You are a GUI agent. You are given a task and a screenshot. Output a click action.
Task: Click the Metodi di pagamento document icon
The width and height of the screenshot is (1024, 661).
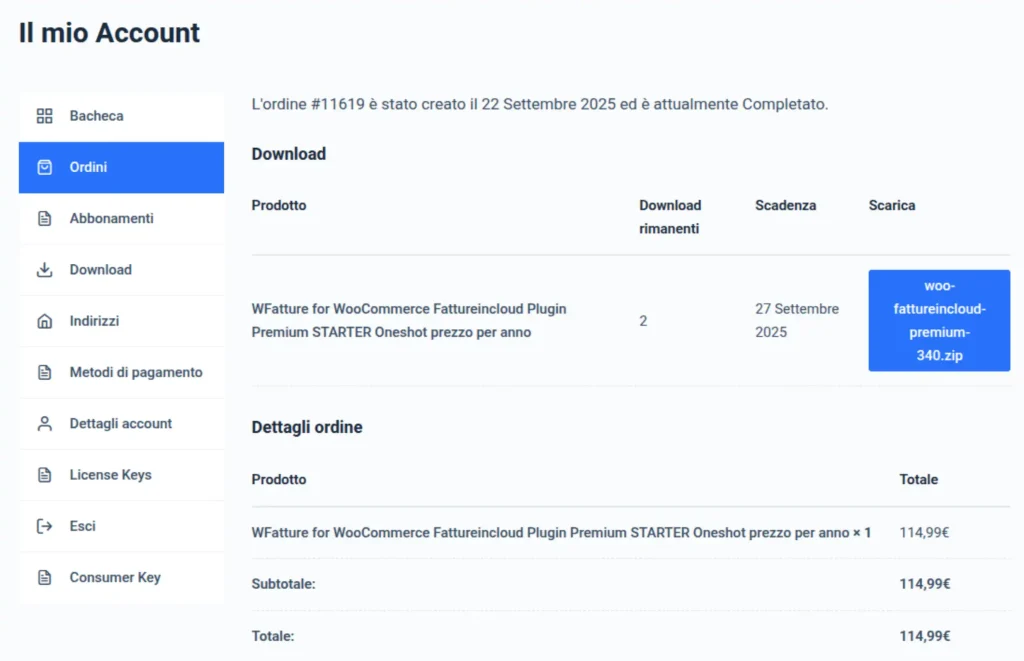tap(44, 372)
